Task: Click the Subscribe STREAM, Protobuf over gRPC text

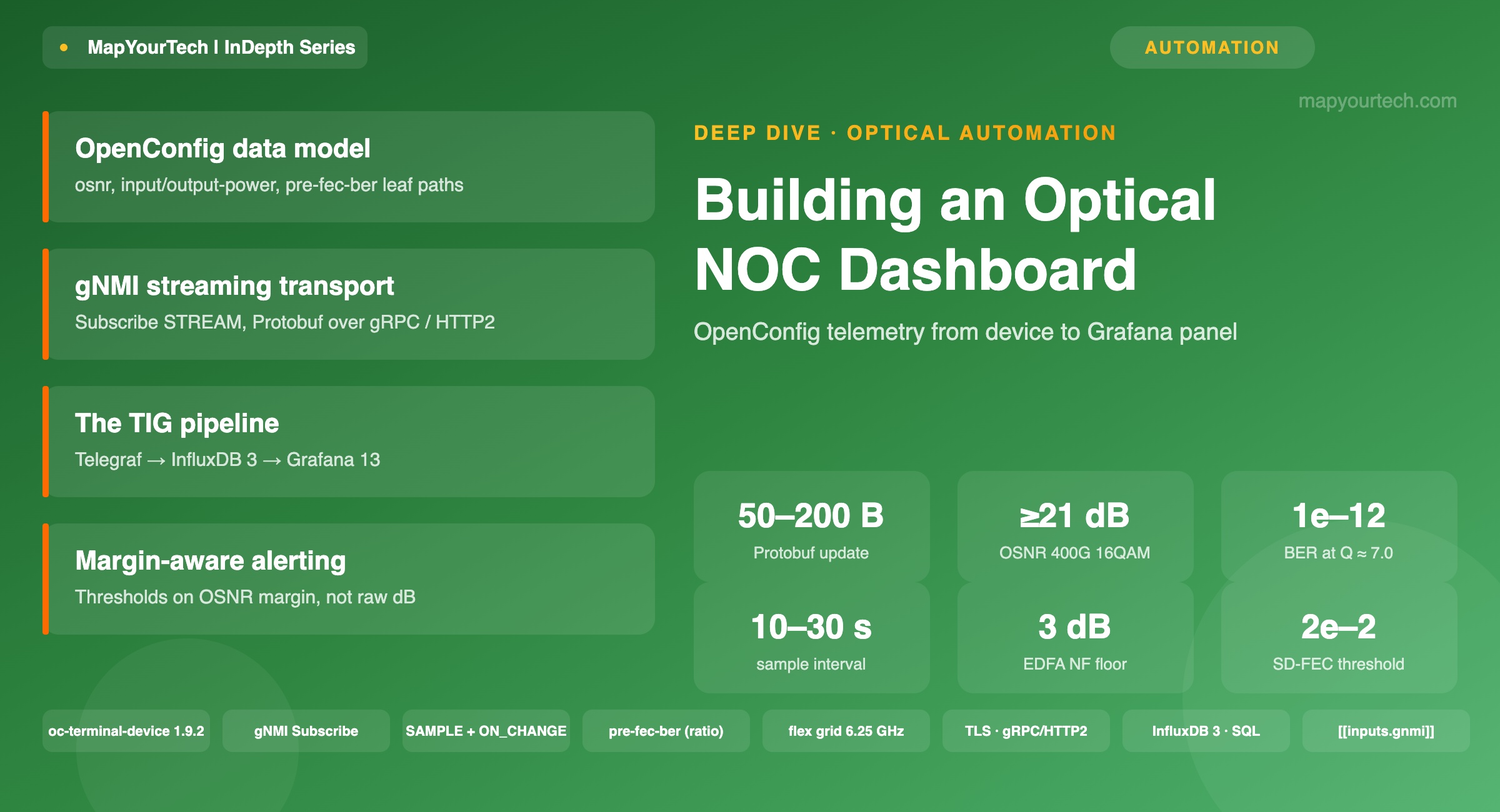Action: click(285, 322)
